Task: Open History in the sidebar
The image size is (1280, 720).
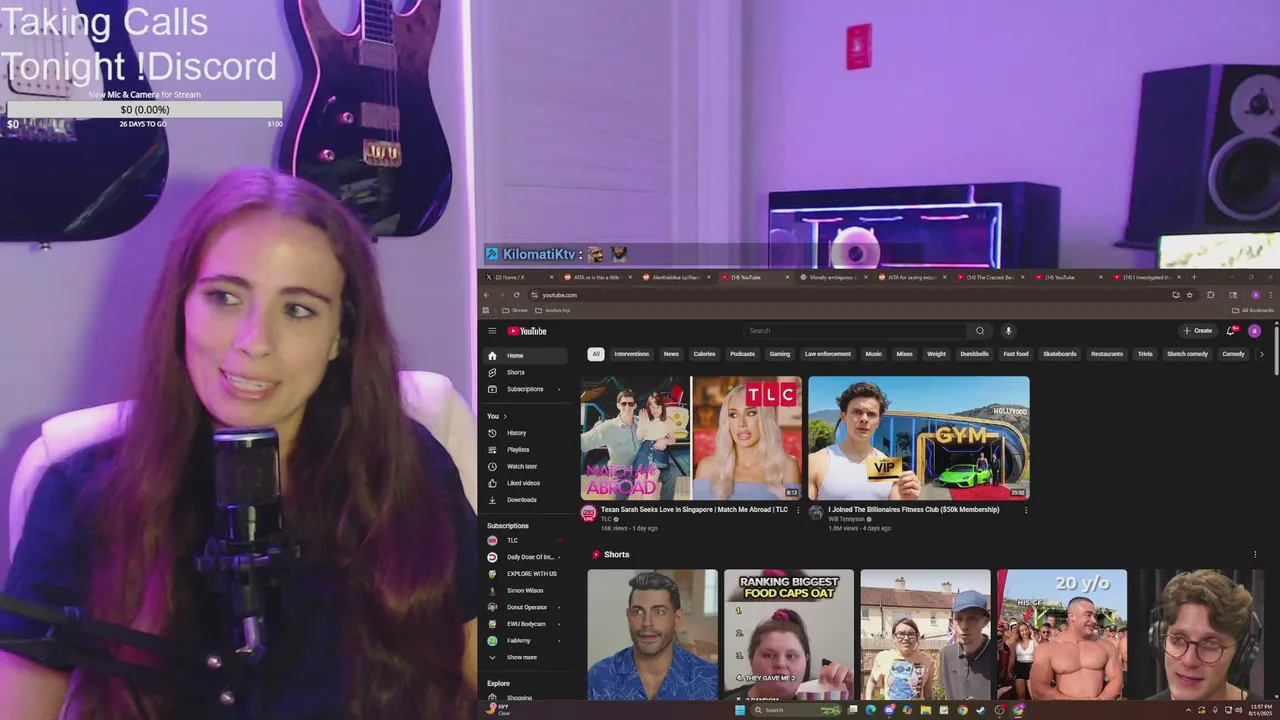Action: click(x=525, y=433)
